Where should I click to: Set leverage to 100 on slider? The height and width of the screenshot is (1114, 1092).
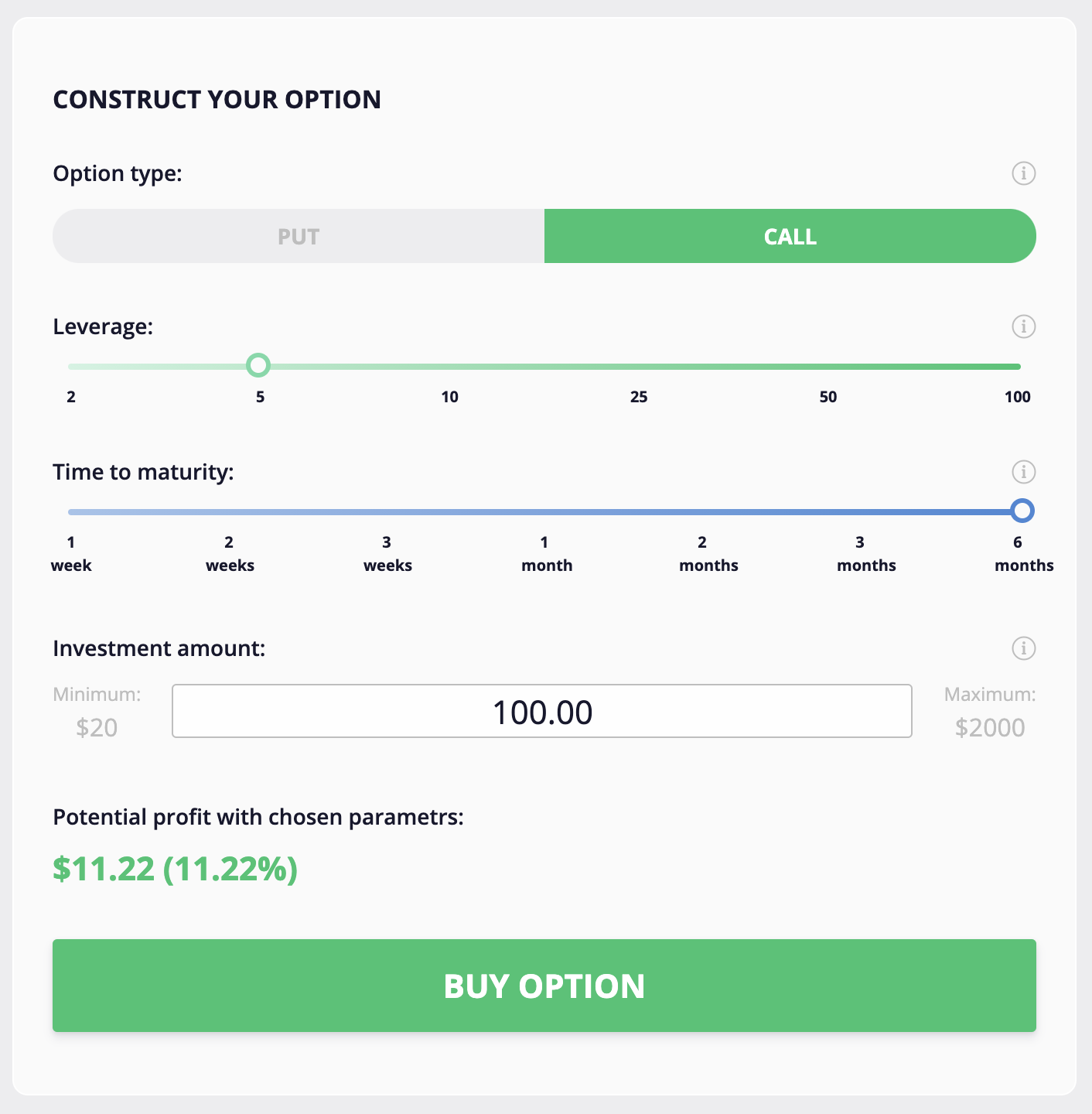tap(1018, 367)
